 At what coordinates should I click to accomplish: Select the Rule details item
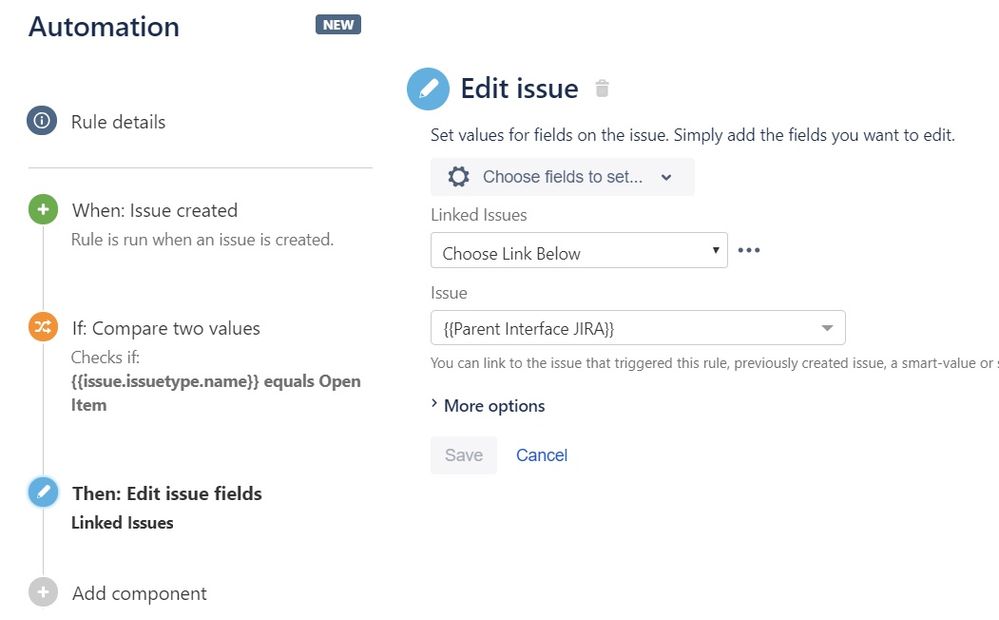pos(118,122)
